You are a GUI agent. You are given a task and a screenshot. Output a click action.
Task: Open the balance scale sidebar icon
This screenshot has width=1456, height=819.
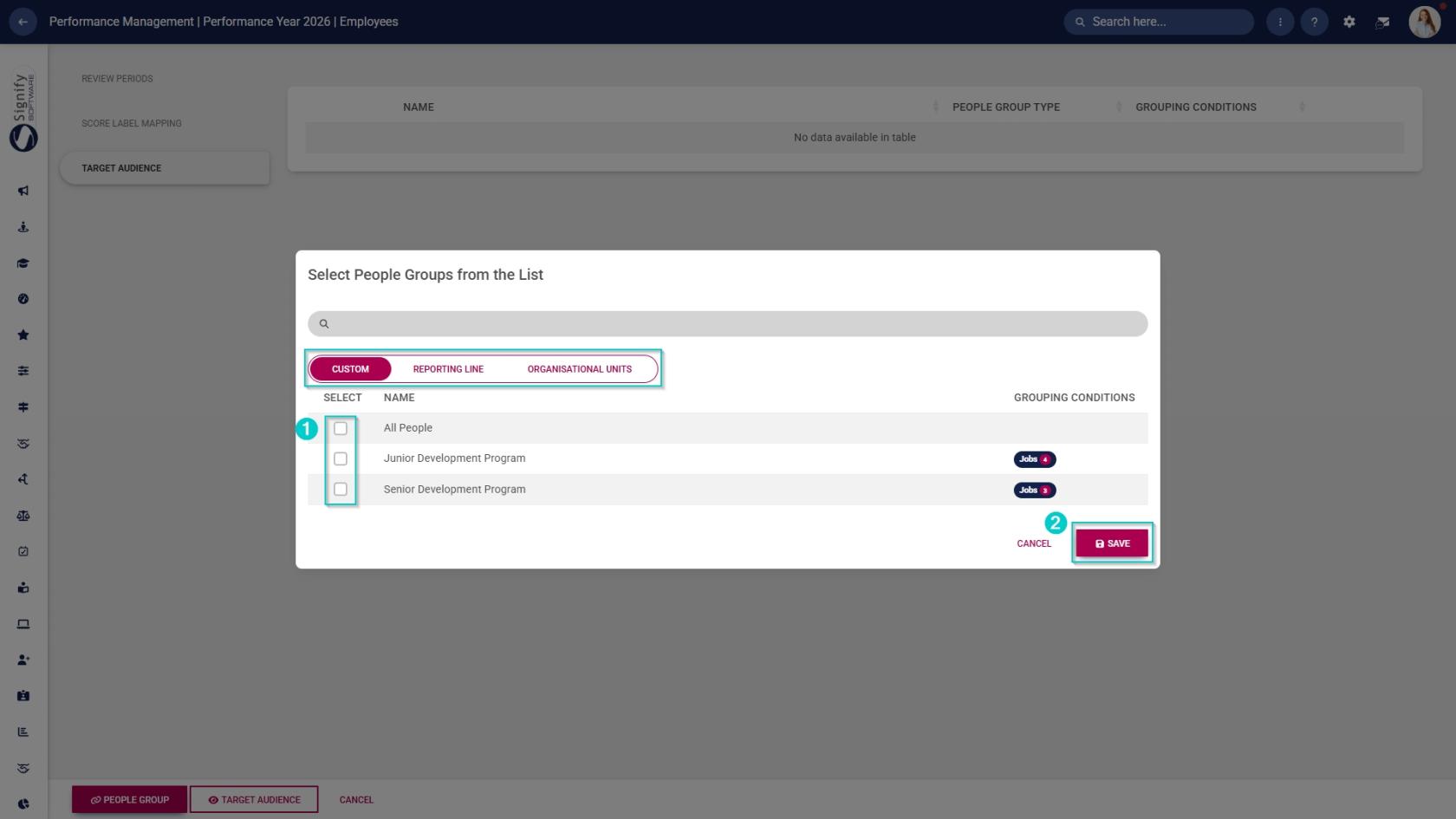tap(23, 516)
